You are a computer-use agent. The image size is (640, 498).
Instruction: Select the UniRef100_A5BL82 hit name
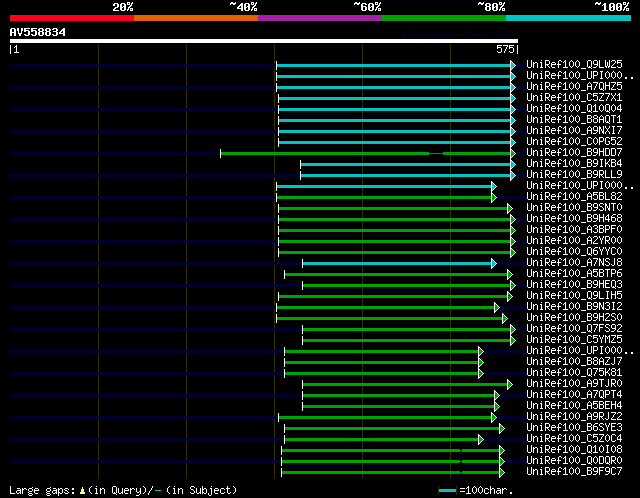(x=574, y=197)
